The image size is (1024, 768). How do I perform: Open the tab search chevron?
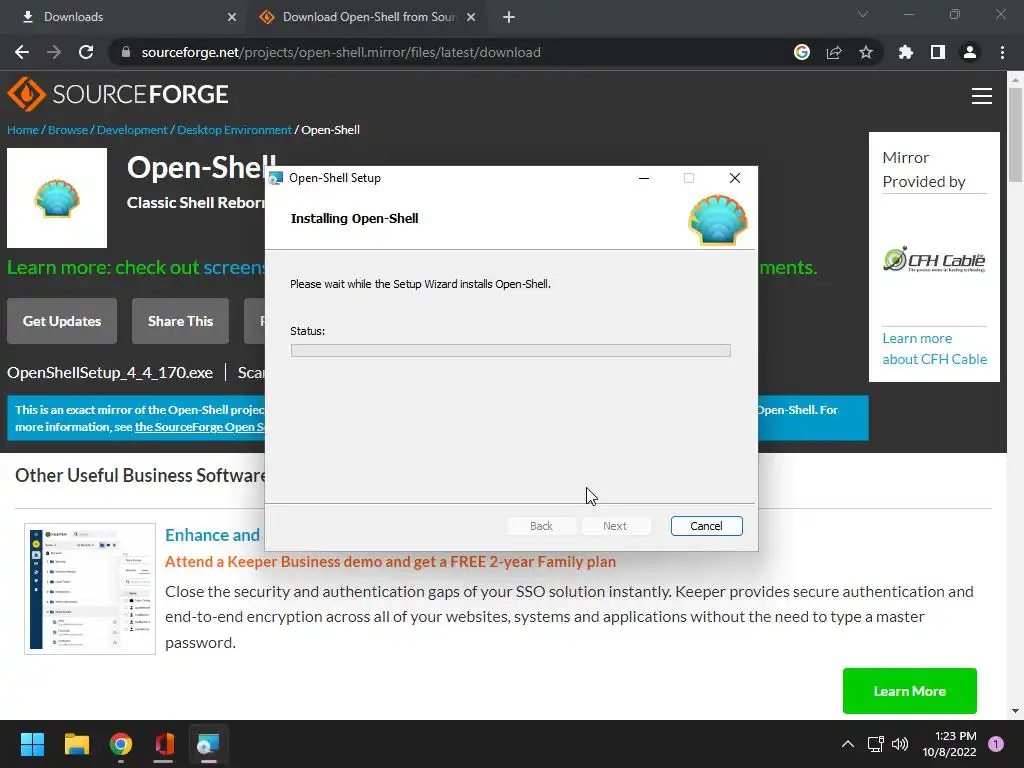(863, 14)
